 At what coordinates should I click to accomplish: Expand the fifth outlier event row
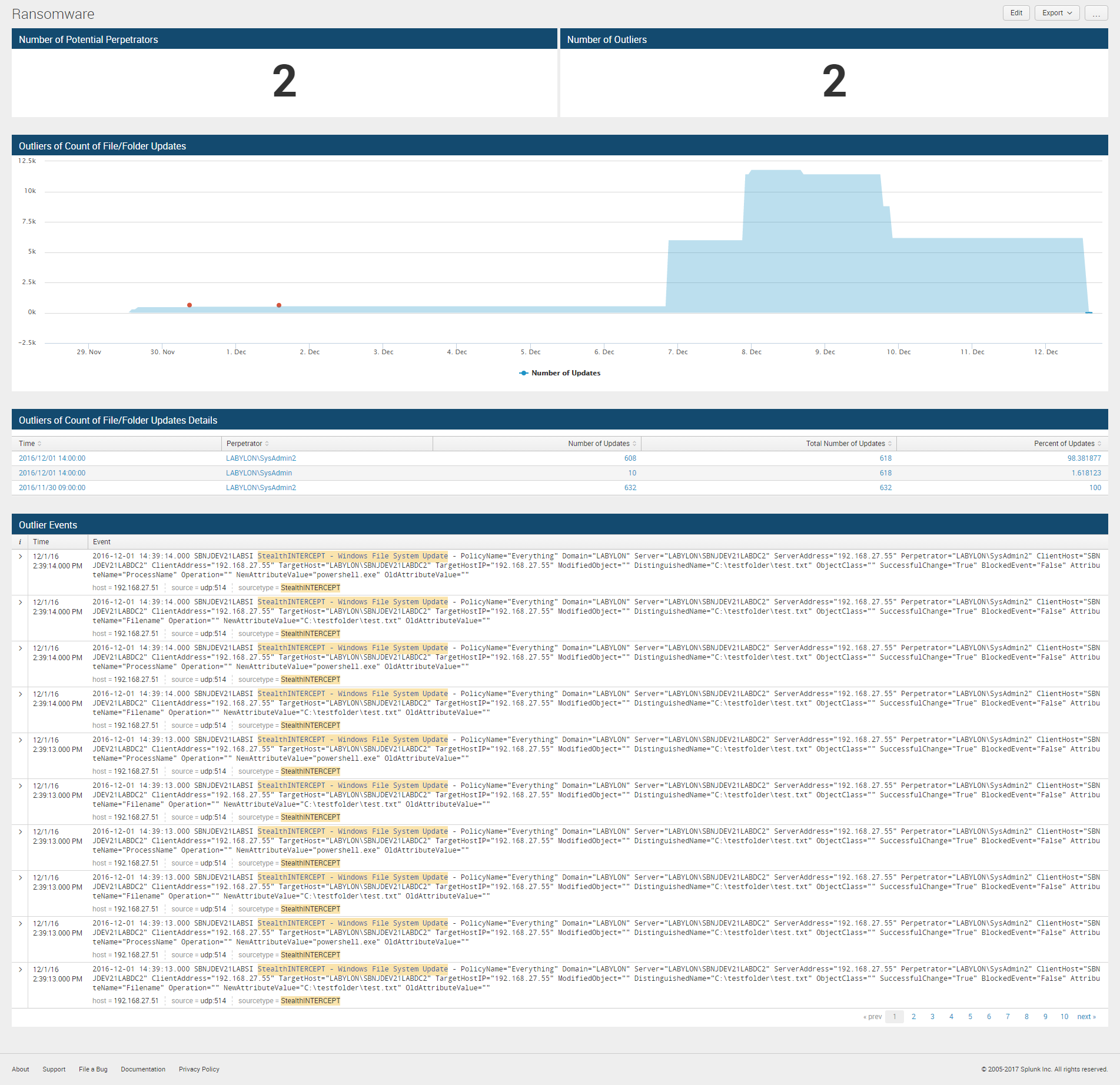point(20,740)
